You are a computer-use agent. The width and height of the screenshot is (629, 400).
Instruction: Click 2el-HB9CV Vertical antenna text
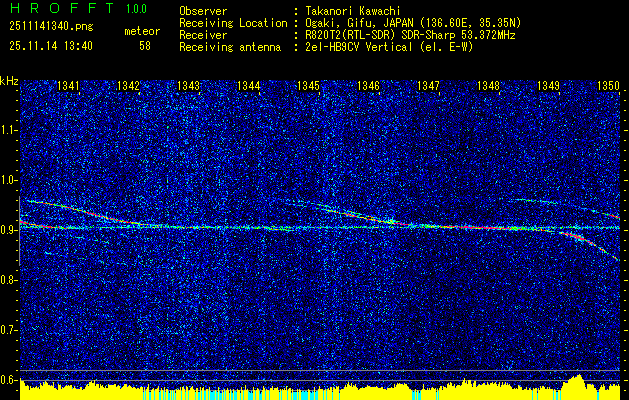pos(389,47)
